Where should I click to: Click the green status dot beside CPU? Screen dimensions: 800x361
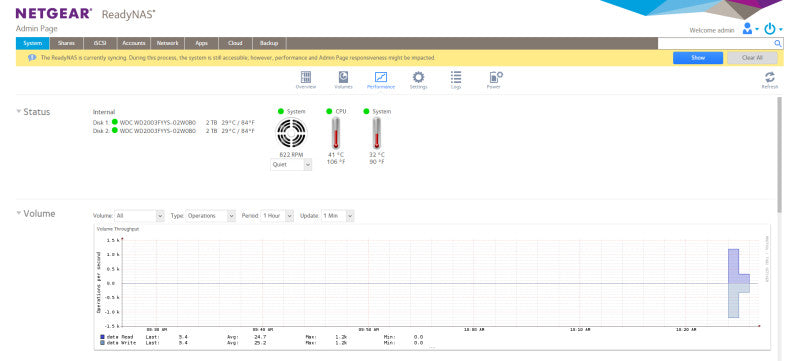pyautogui.click(x=328, y=111)
